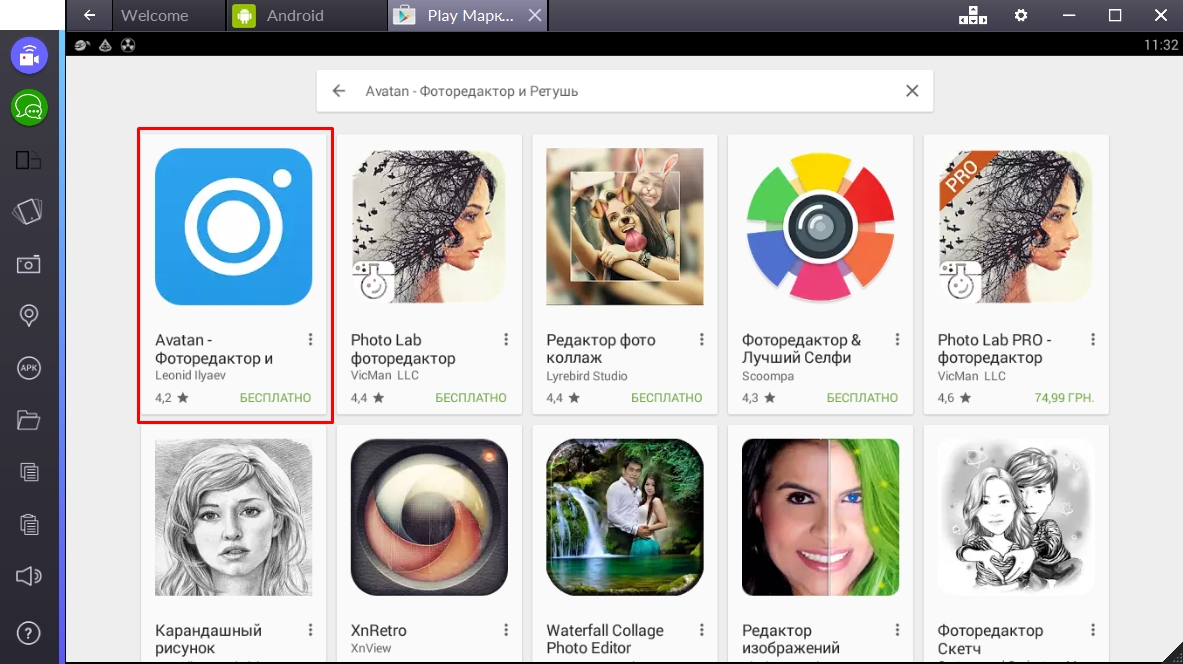
Task: Expand options menu for XnRetro app
Action: point(506,631)
